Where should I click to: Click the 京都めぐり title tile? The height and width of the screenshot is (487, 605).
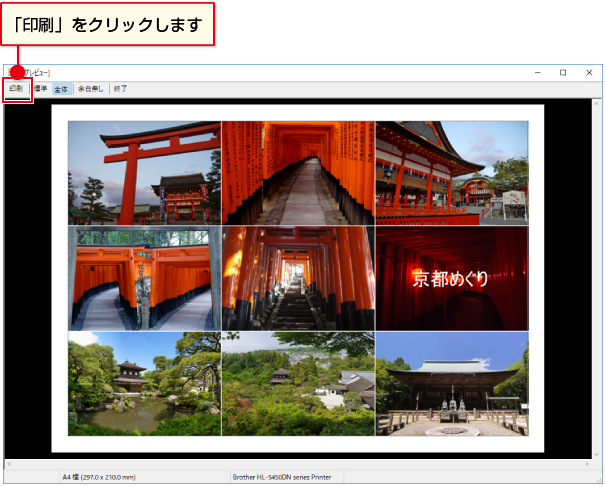pos(452,278)
